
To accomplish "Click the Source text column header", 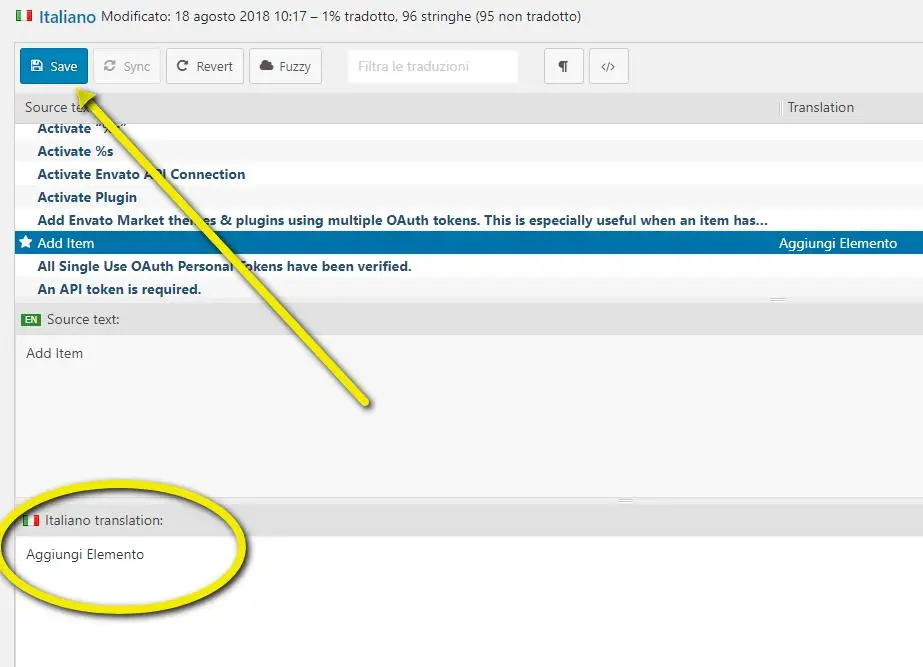I will click(397, 107).
